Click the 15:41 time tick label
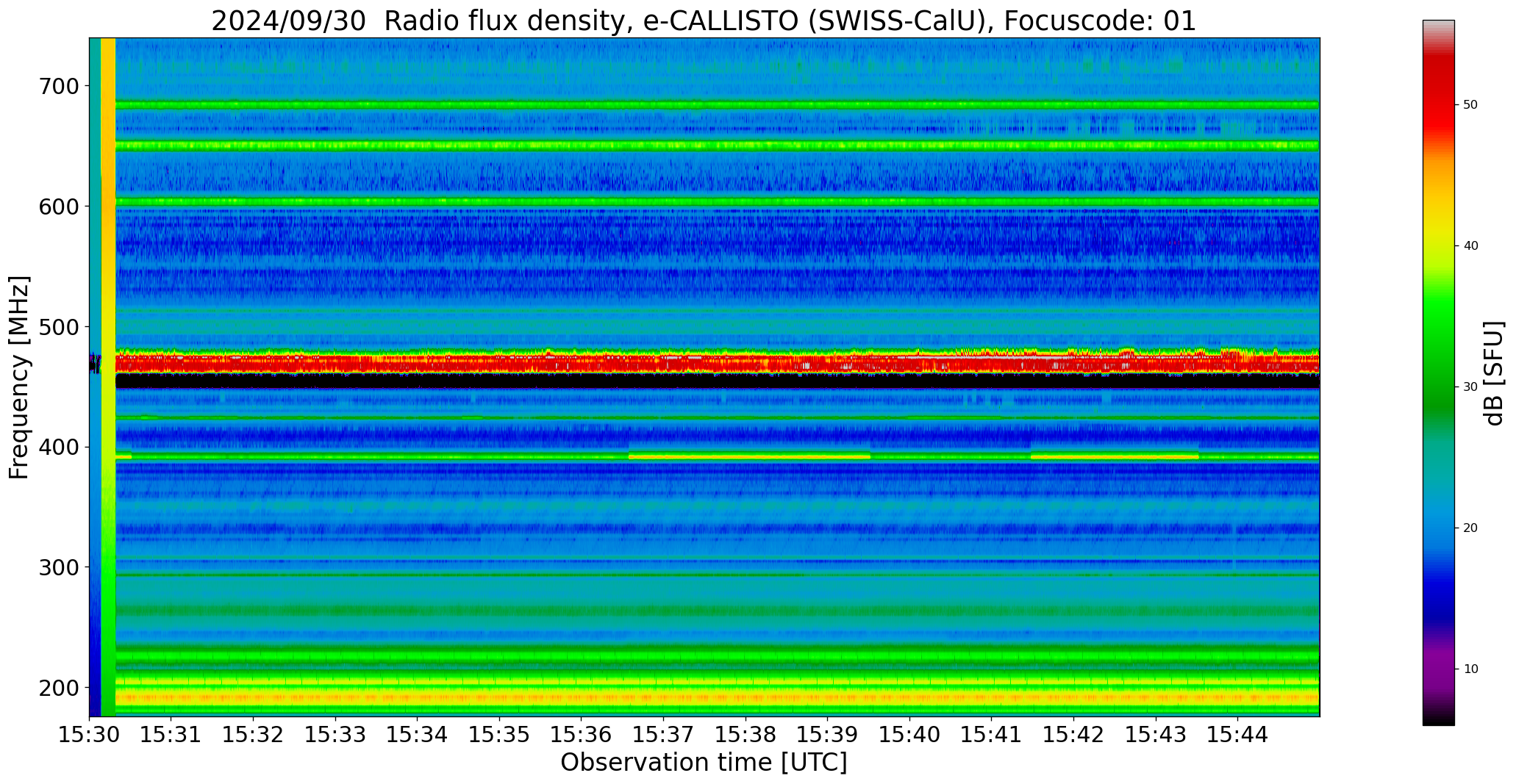Viewport: 1516px width, 784px height. coord(992,734)
